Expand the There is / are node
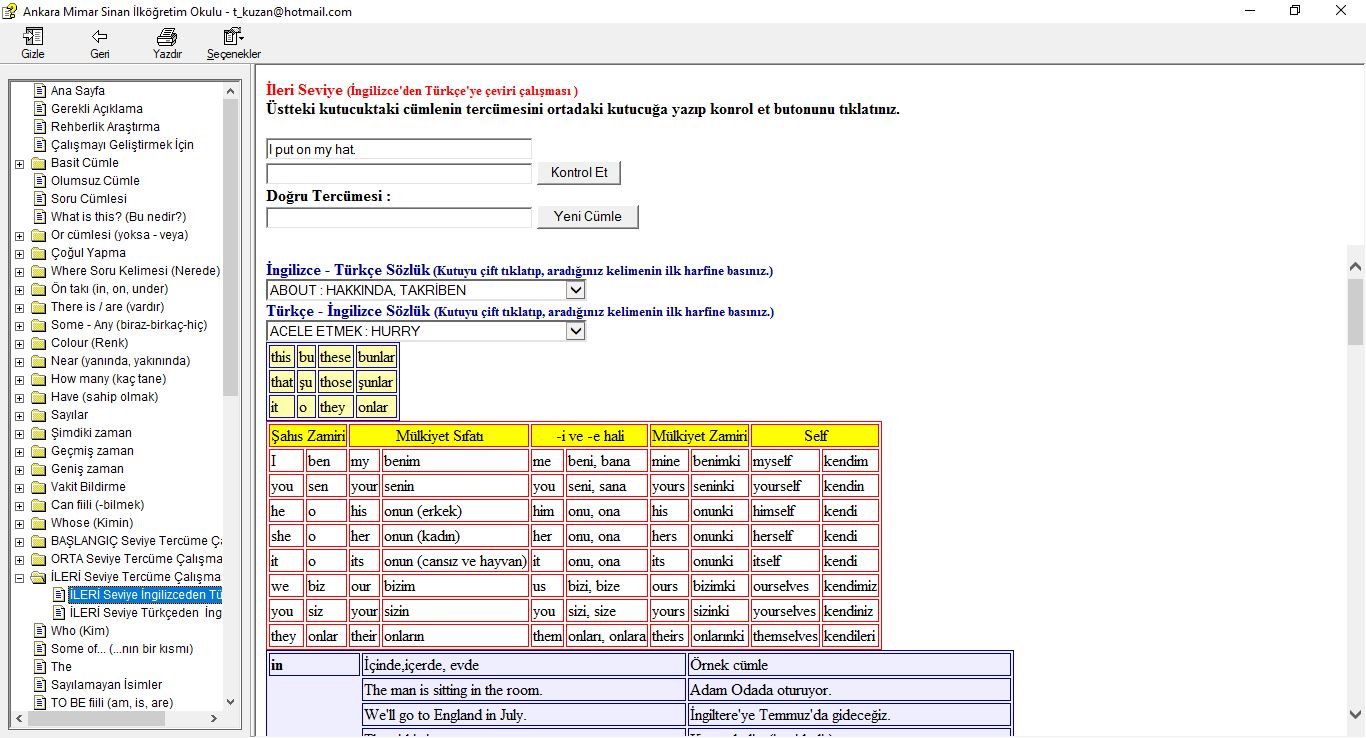This screenshot has width=1366, height=738. 20,307
